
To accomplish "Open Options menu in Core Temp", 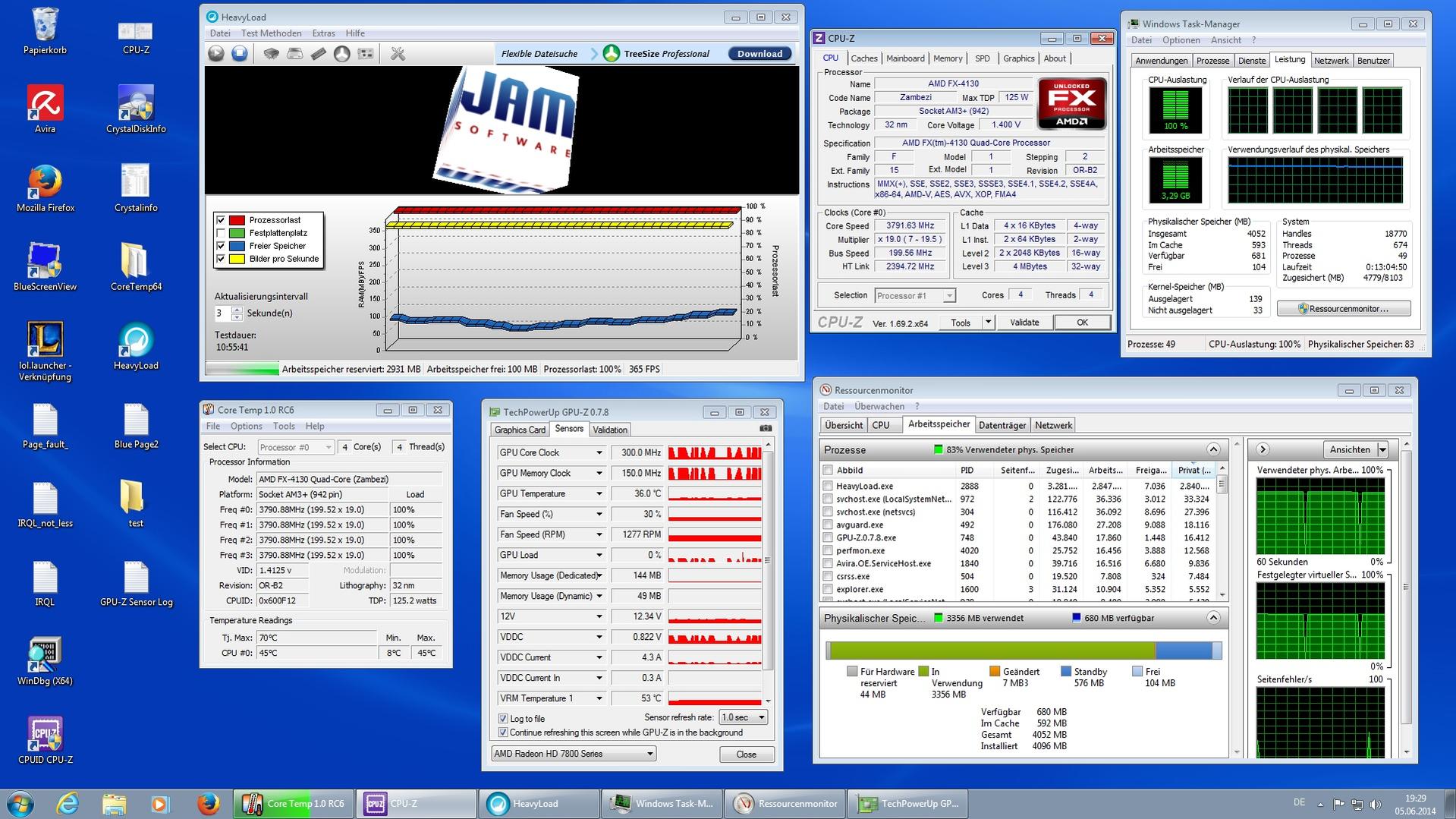I will tap(247, 427).
